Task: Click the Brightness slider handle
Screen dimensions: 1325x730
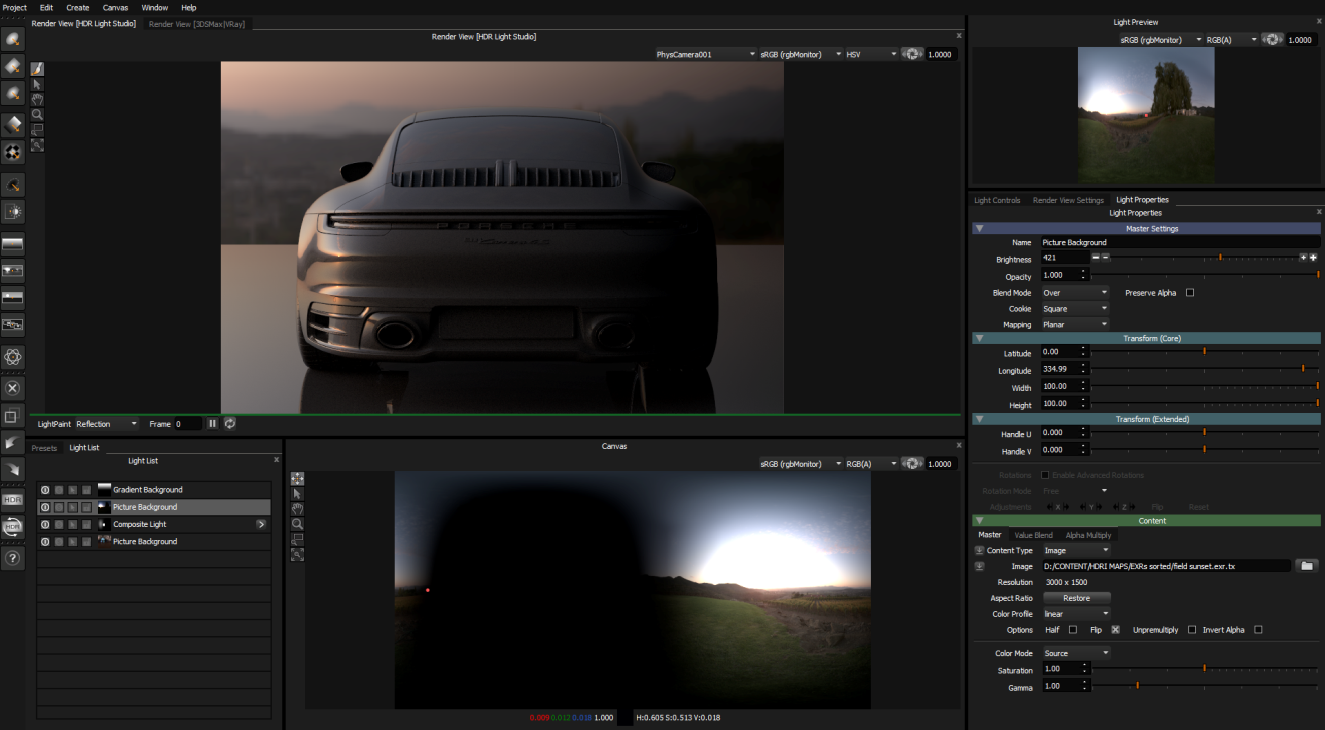Action: click(x=1219, y=258)
